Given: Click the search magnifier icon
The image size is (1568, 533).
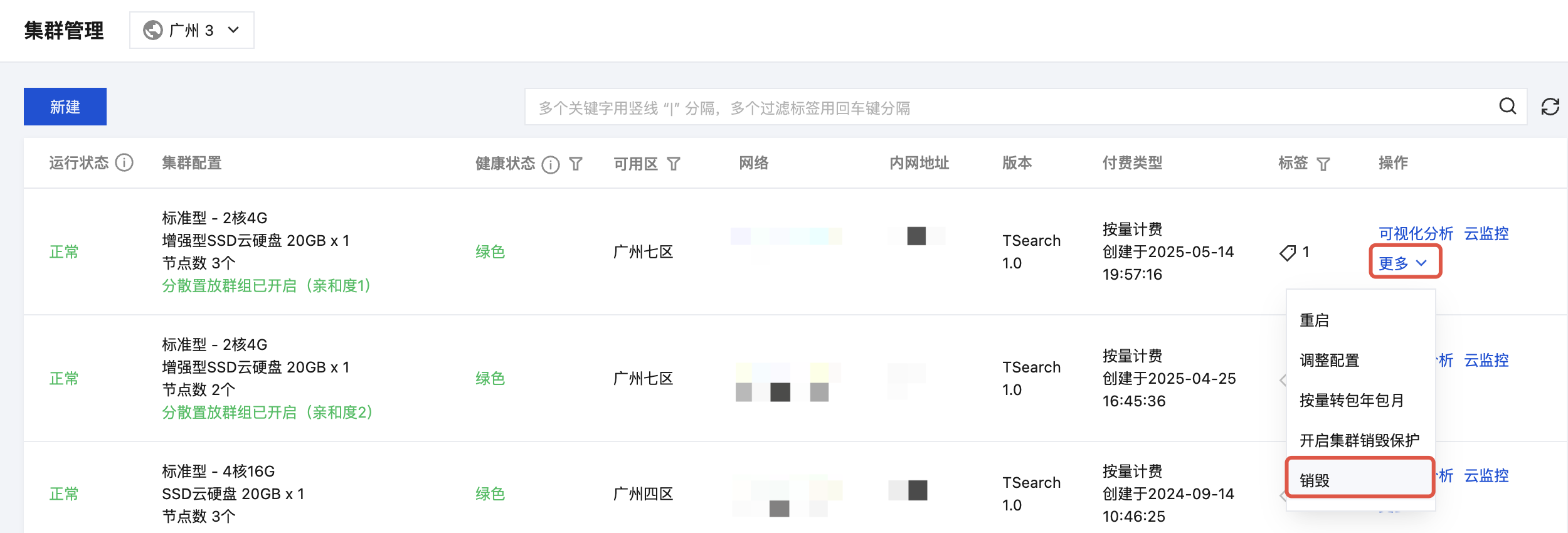Looking at the screenshot, I should 1508,107.
